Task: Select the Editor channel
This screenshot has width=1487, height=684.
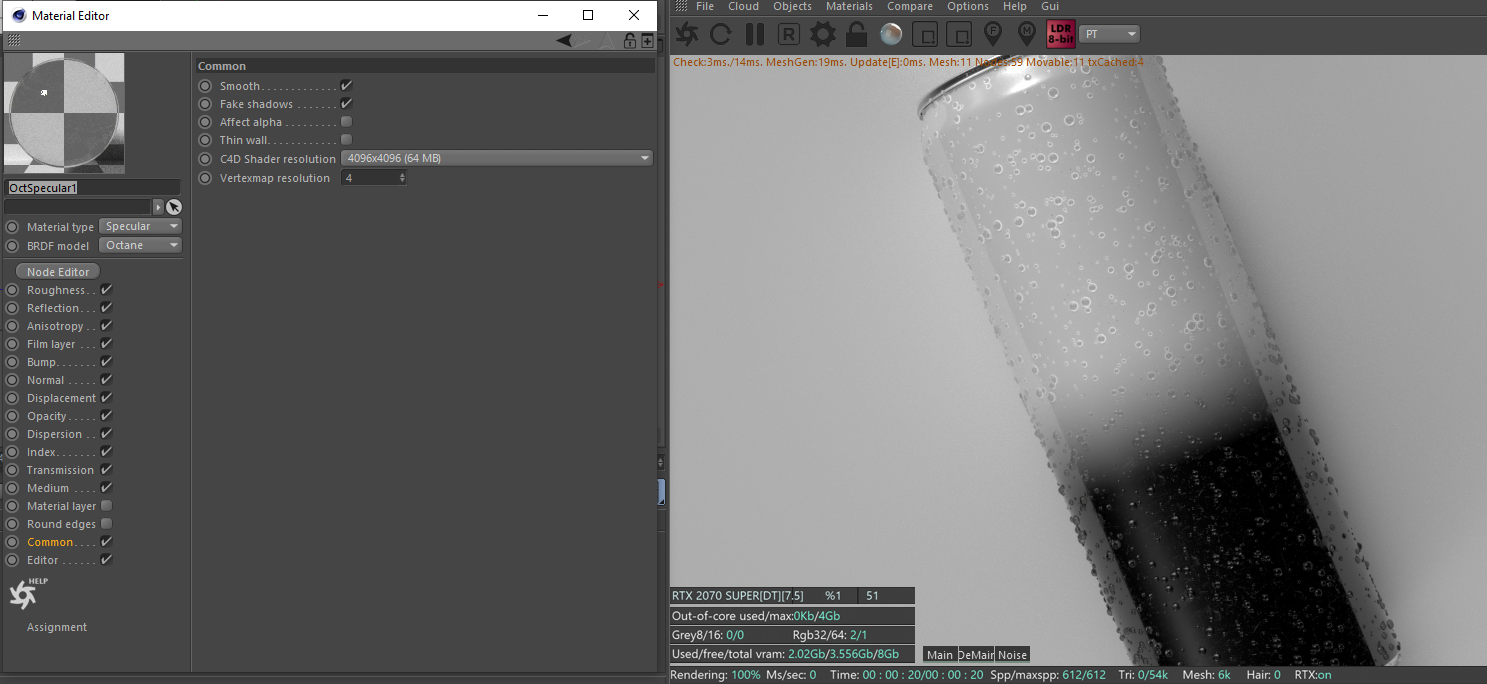Action: pos(43,560)
